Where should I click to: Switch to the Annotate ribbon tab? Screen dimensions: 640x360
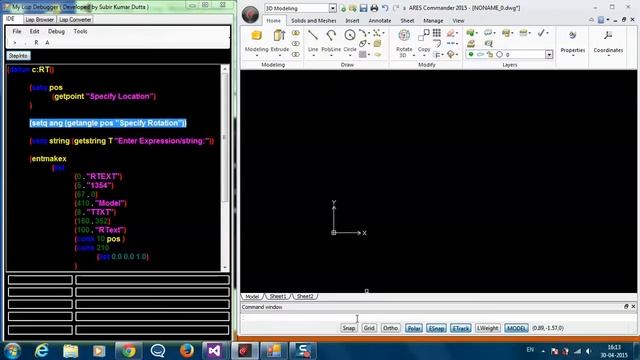(380, 20)
